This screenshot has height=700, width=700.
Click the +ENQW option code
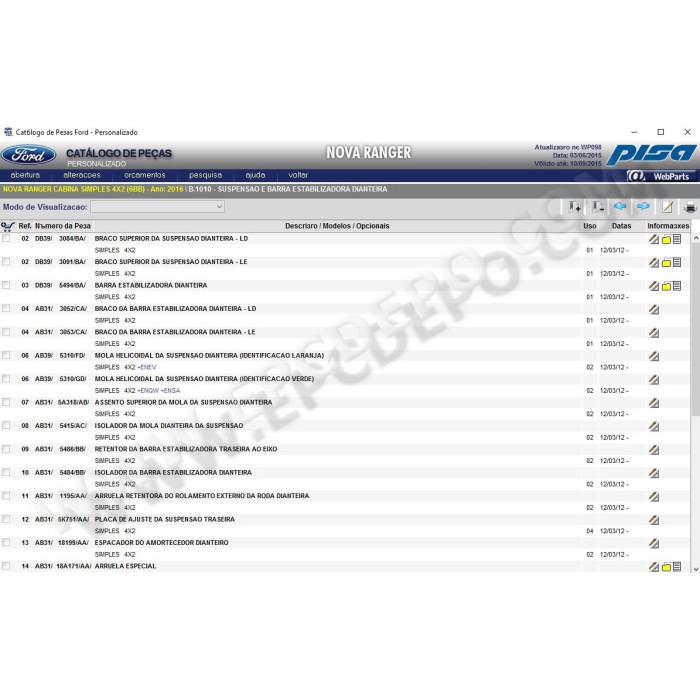click(148, 391)
